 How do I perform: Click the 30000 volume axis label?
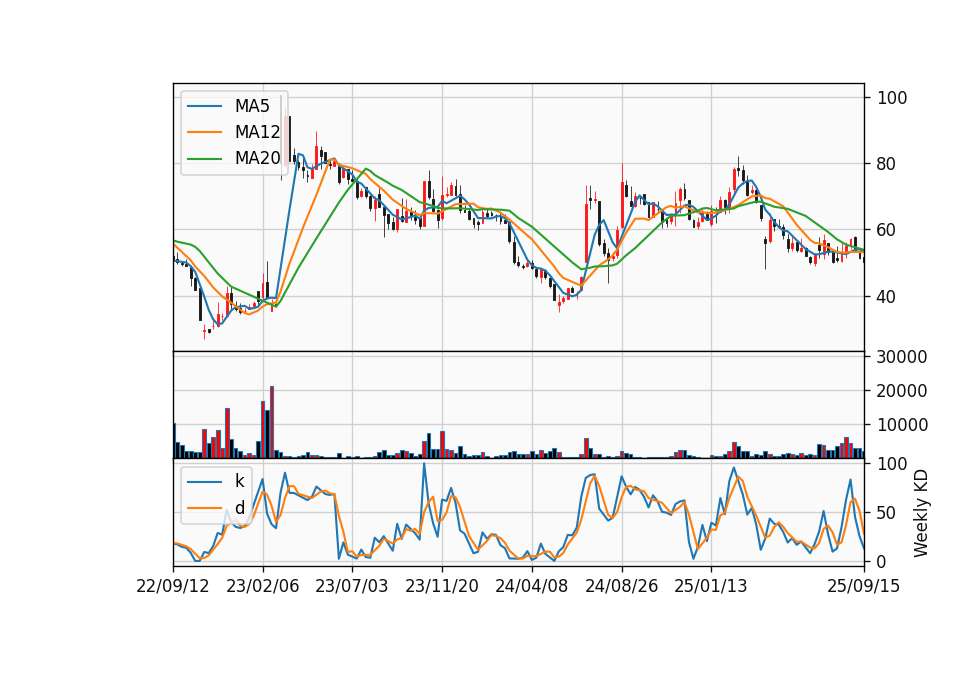(x=902, y=357)
